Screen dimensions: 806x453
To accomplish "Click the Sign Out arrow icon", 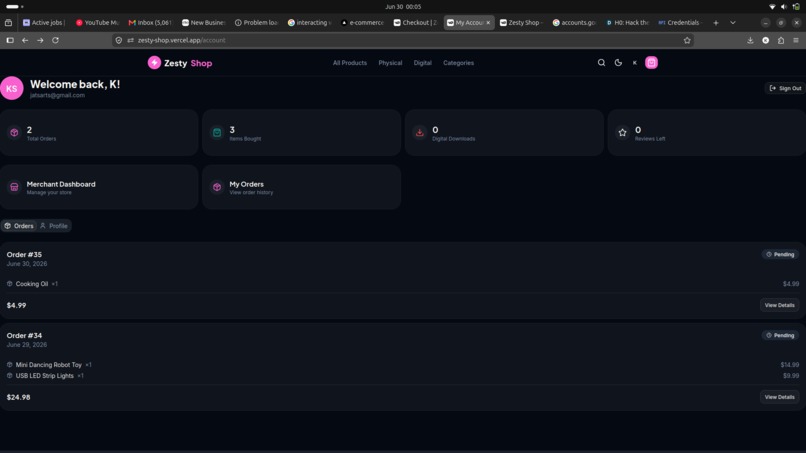I will coord(772,88).
